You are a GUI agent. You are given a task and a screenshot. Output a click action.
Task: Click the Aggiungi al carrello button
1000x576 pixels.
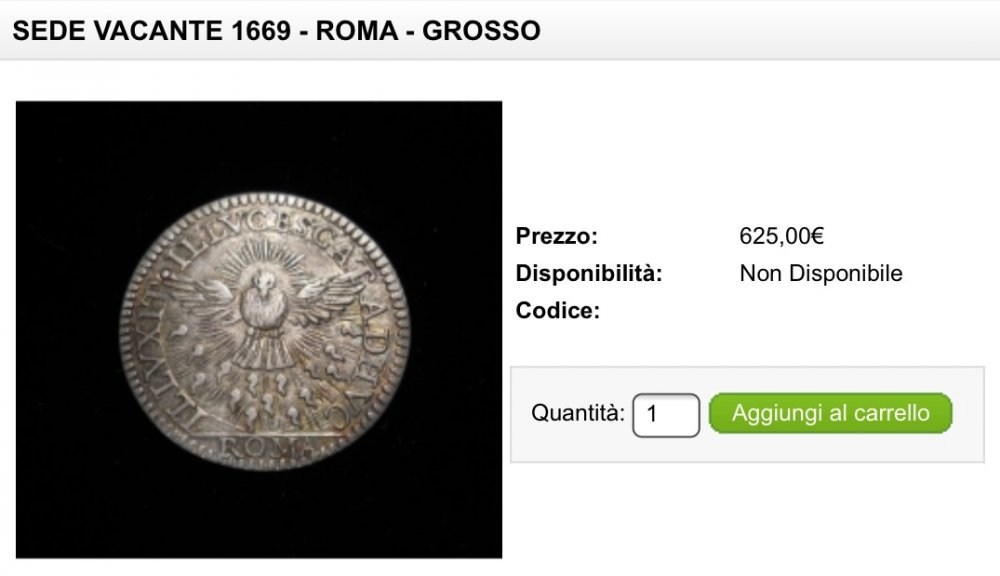click(830, 413)
